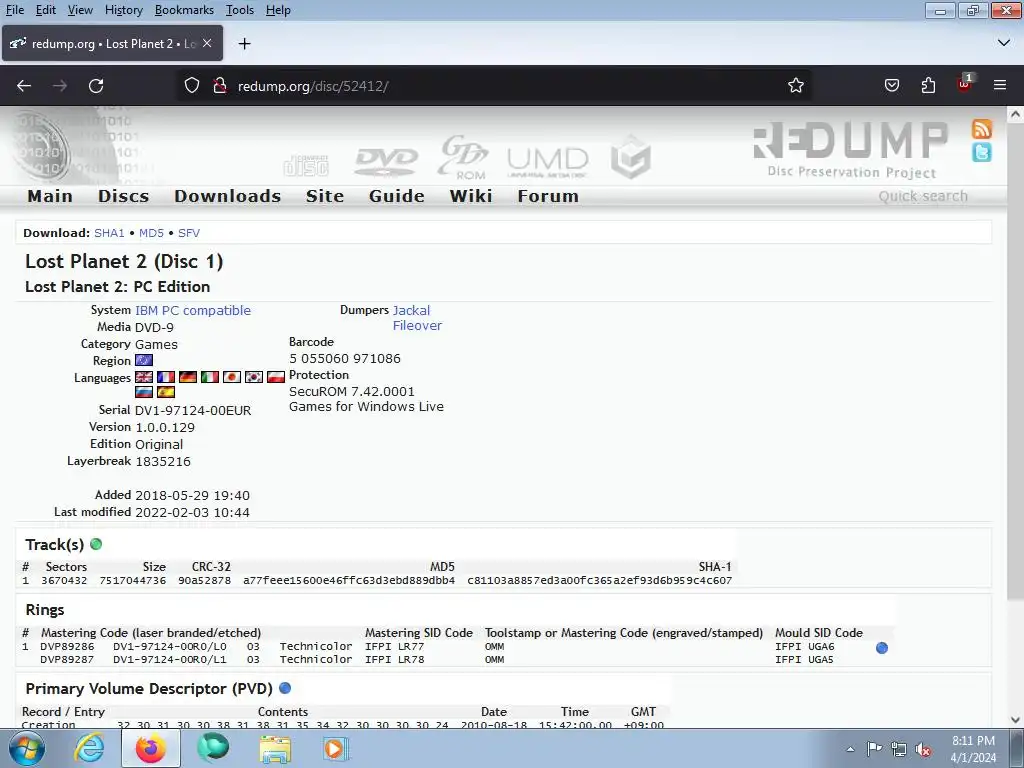The image size is (1024, 768).
Task: Click the Spanish language flag
Action: click(x=166, y=392)
